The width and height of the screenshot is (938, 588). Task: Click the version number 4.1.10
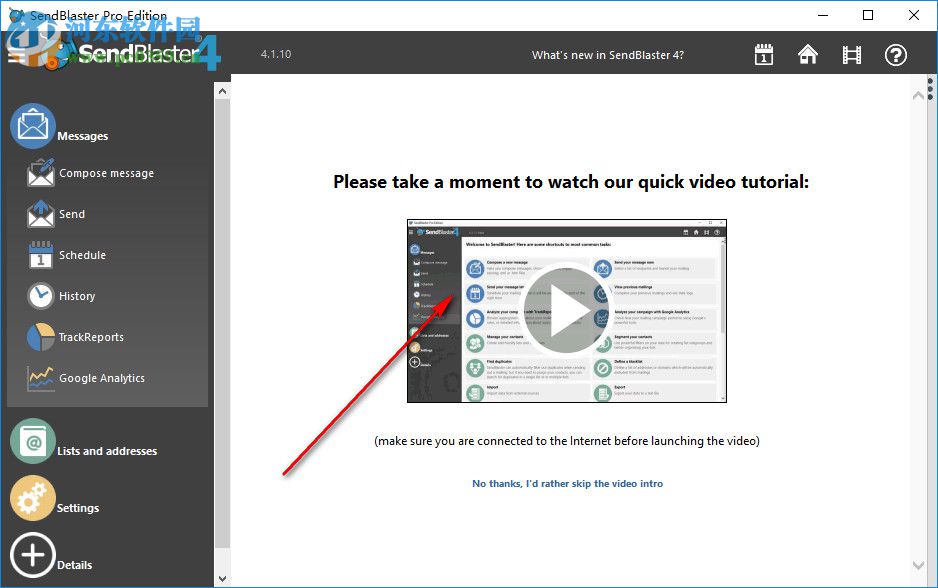click(x=276, y=54)
